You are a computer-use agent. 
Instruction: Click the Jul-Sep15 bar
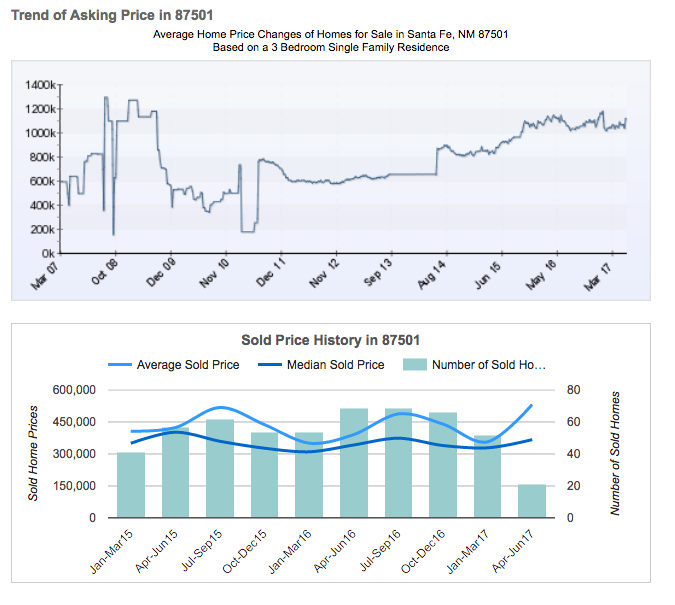click(220, 468)
